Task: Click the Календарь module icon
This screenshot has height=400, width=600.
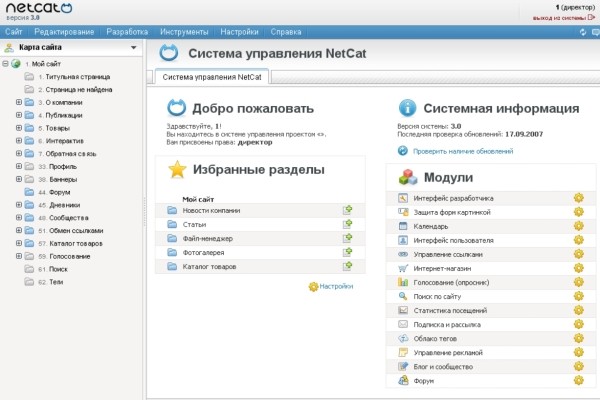Action: [402, 226]
